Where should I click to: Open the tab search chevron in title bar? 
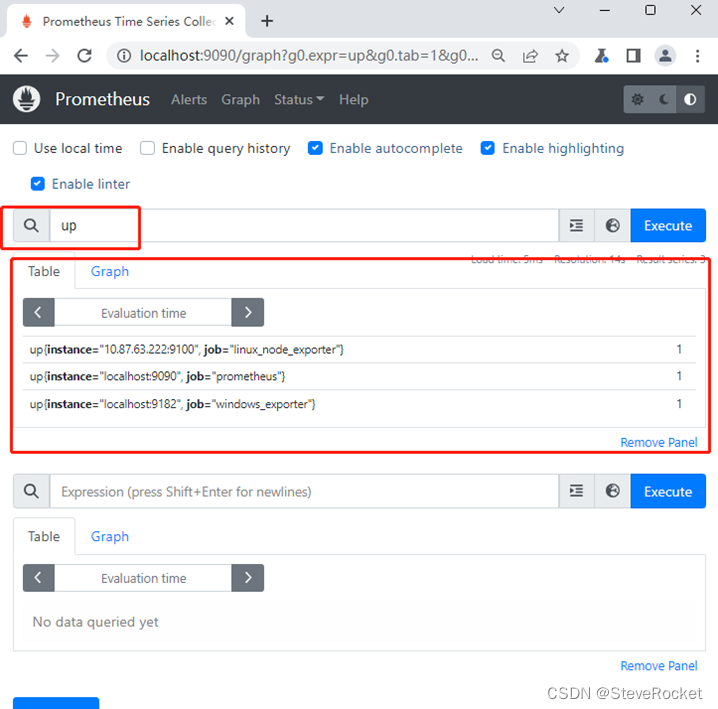559,10
